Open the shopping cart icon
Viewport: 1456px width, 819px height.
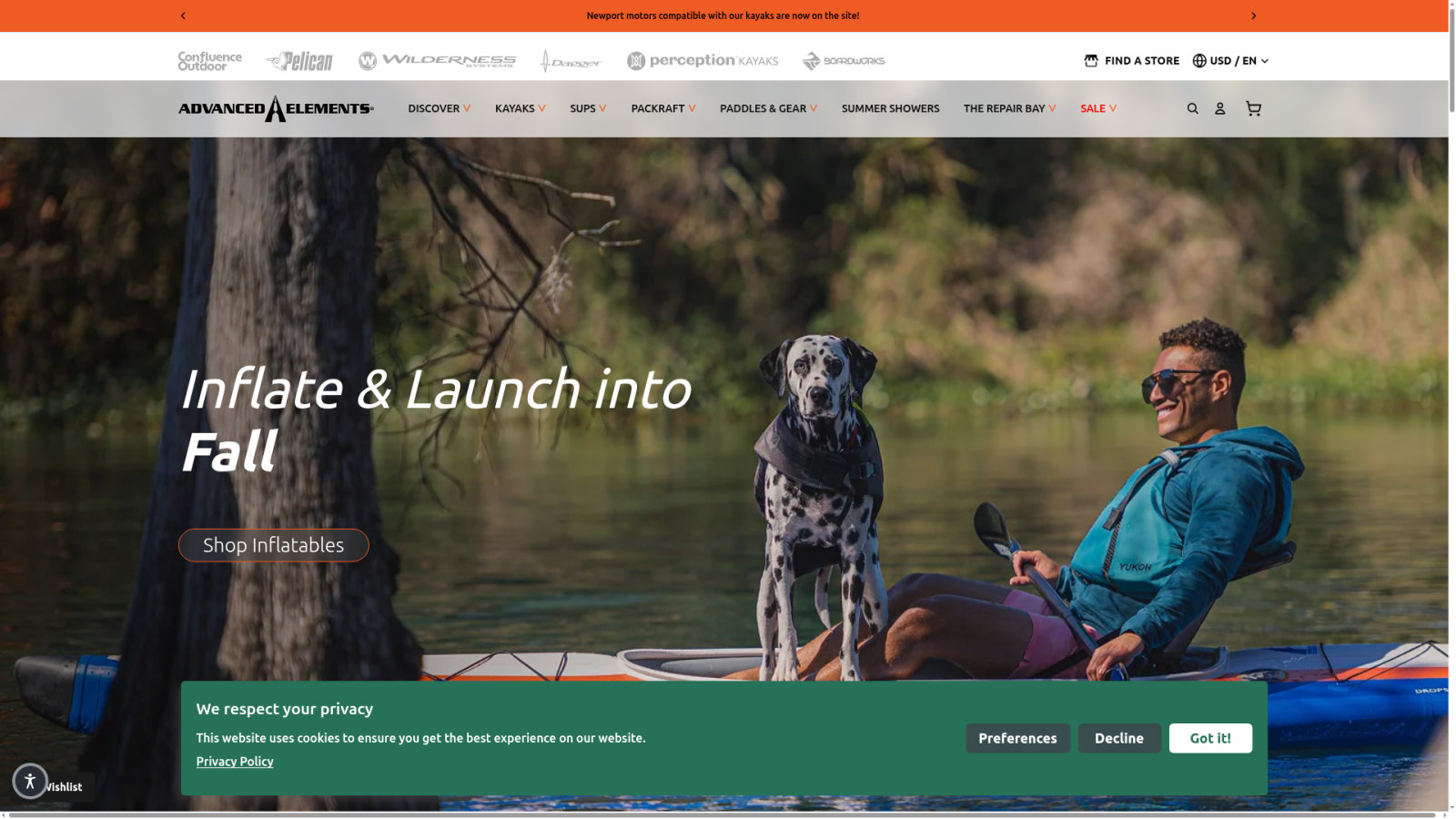point(1253,108)
